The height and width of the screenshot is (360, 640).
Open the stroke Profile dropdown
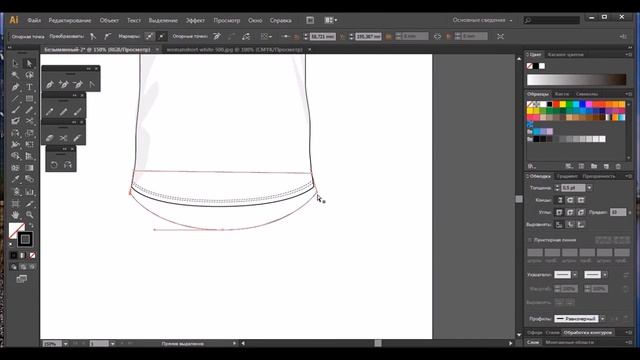[603, 318]
